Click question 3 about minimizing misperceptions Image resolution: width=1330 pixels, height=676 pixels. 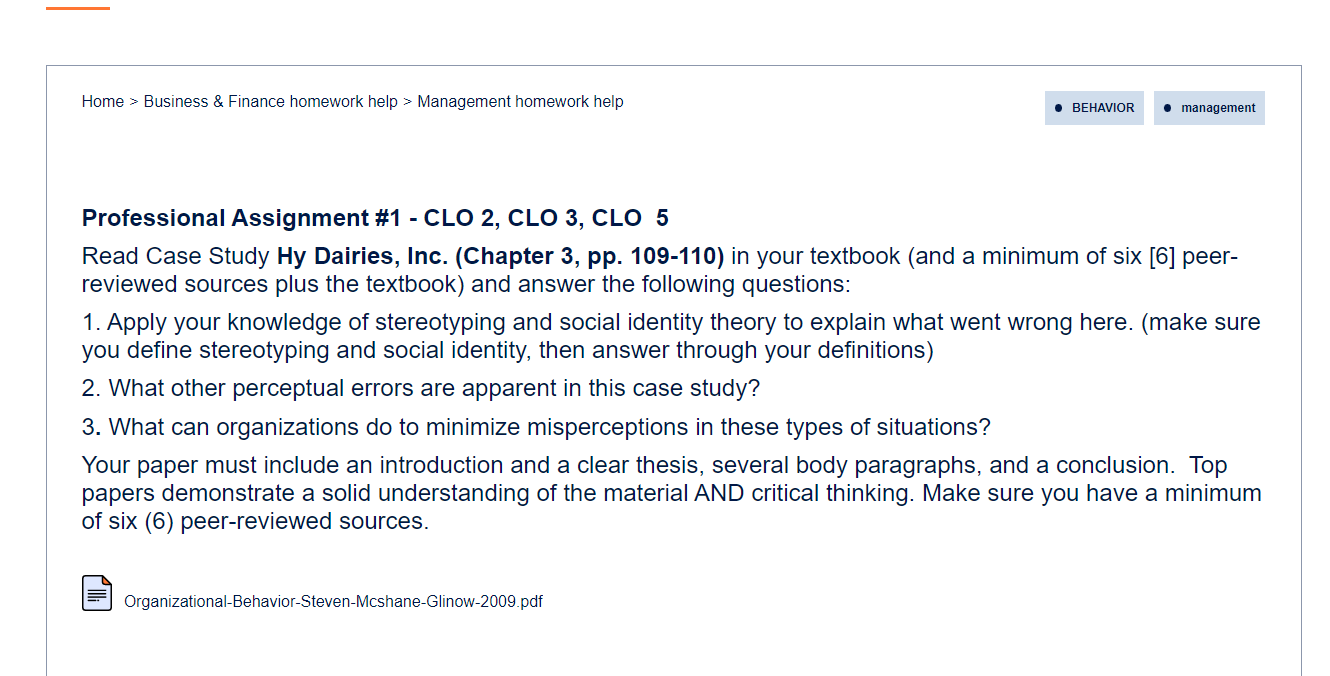[x=536, y=427]
